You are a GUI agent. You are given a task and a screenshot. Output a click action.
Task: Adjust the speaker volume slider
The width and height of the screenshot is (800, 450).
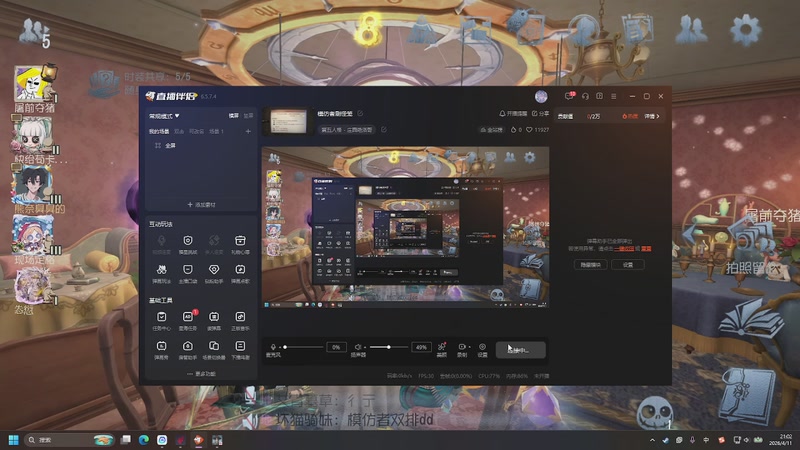pyautogui.click(x=388, y=347)
